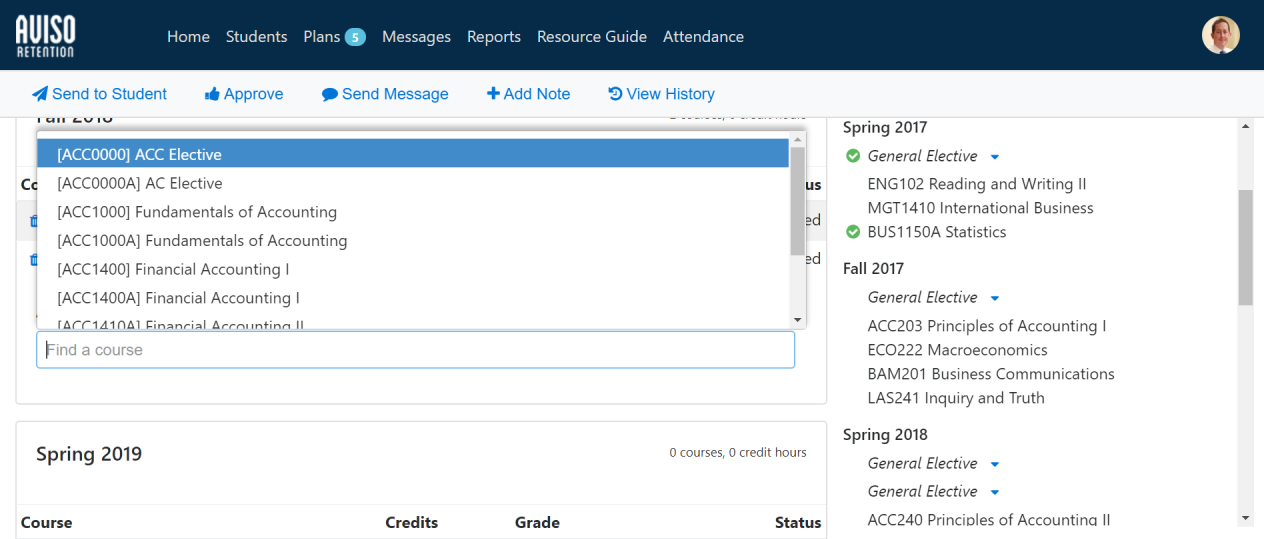Click the Add Note button
Screen dimensions: 1264x539
528,94
